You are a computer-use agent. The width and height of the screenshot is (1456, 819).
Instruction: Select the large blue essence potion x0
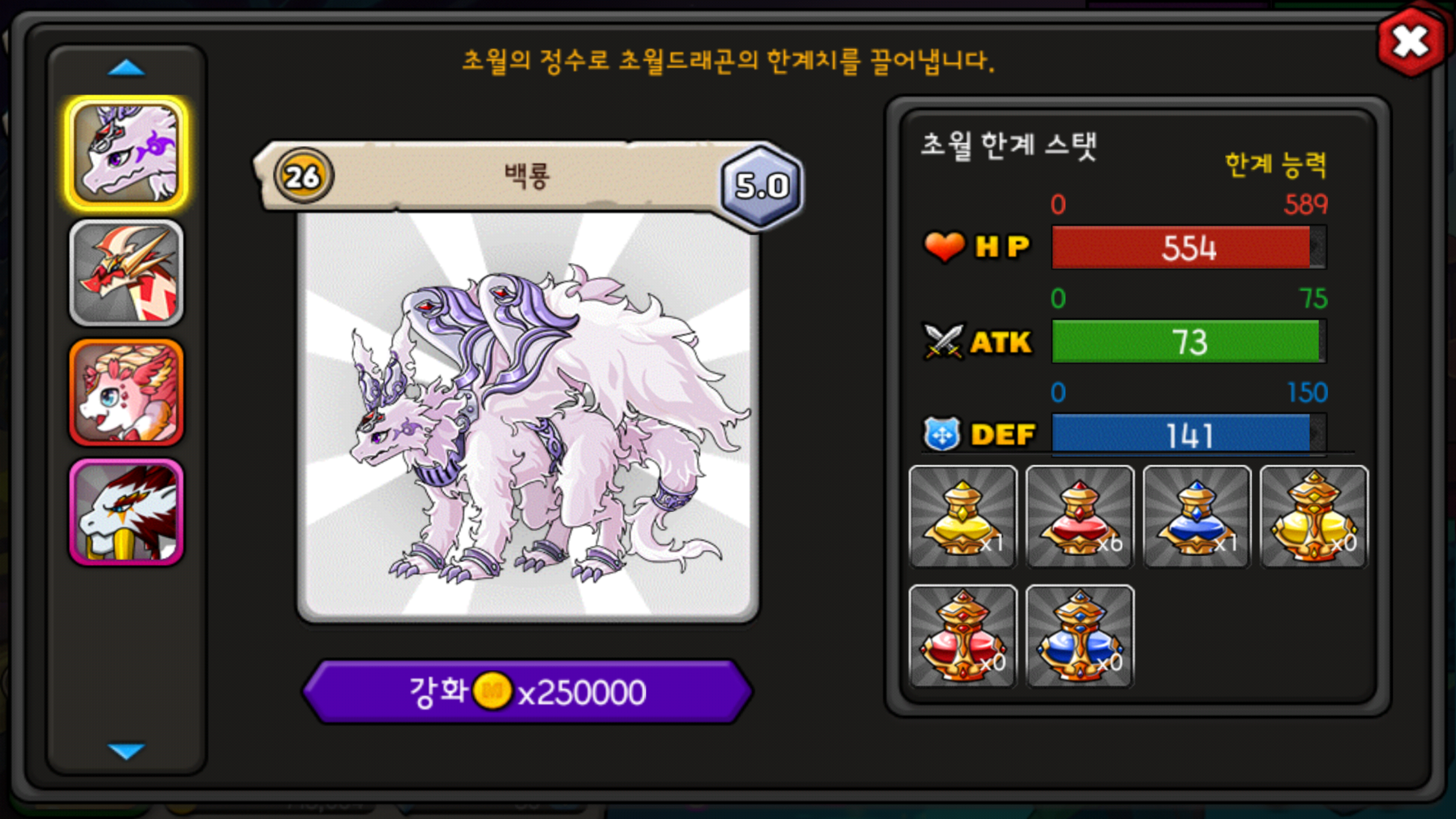click(x=1079, y=636)
